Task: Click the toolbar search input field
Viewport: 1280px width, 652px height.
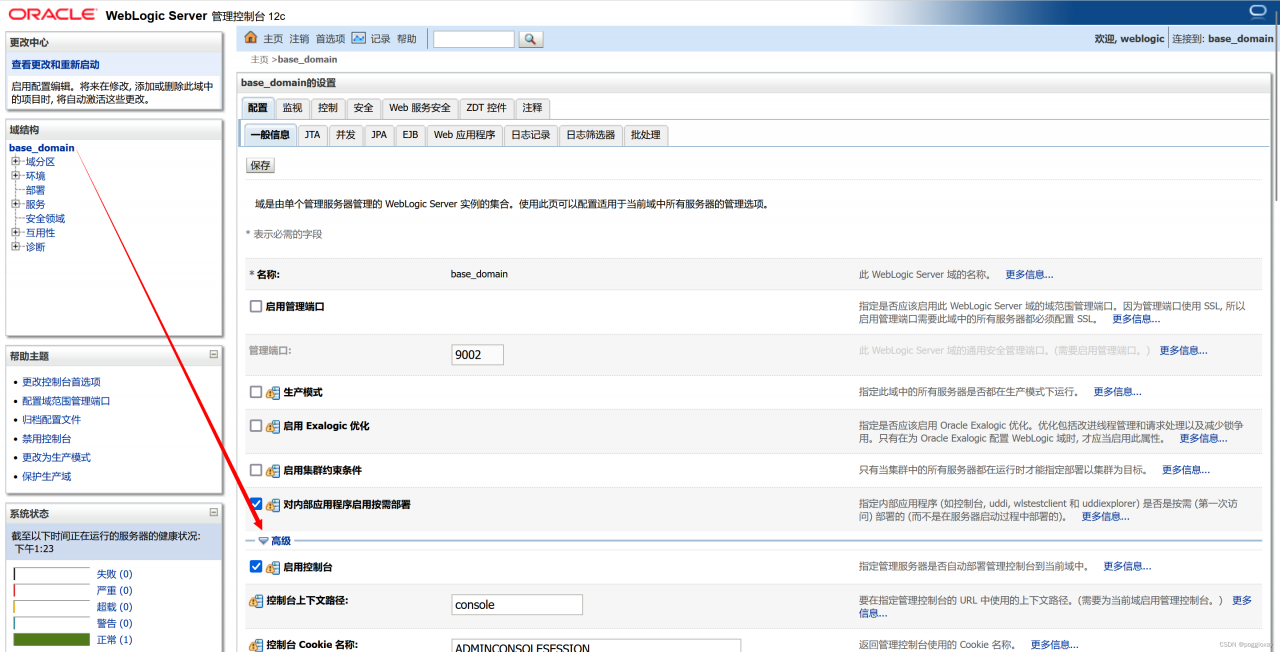Action: pos(474,39)
